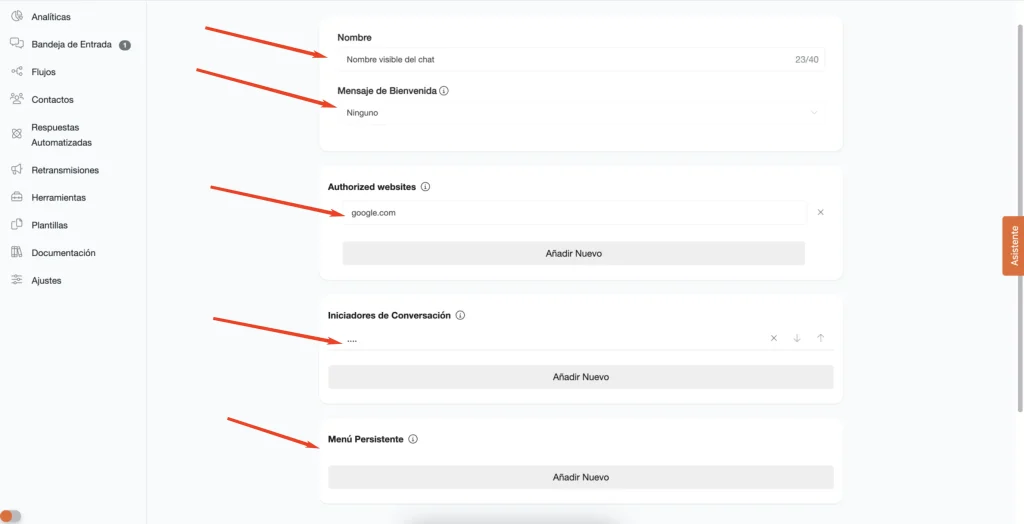
Task: Open the Herramientas toolbox icon
Action: pos(17,197)
